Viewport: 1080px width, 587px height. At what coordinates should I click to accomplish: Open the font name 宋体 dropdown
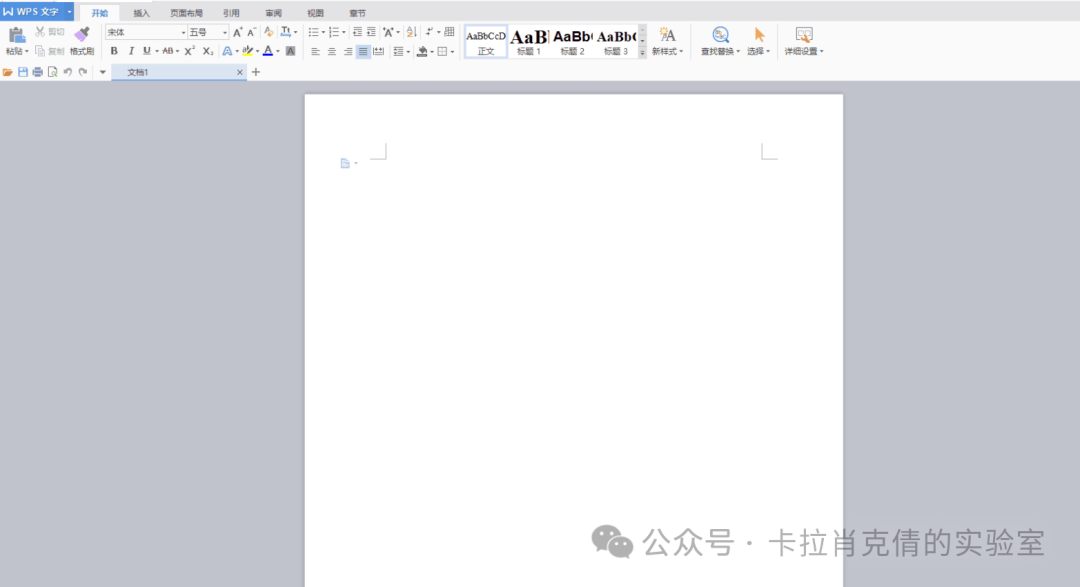click(183, 33)
